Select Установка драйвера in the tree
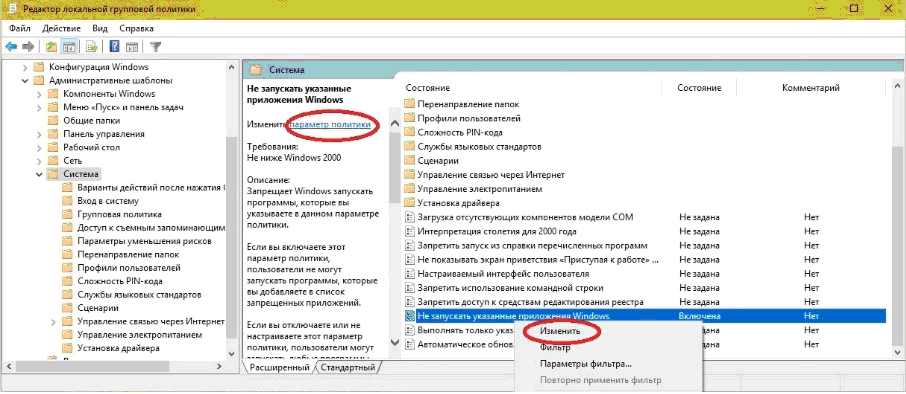Image resolution: width=906 pixels, height=394 pixels. (118, 348)
